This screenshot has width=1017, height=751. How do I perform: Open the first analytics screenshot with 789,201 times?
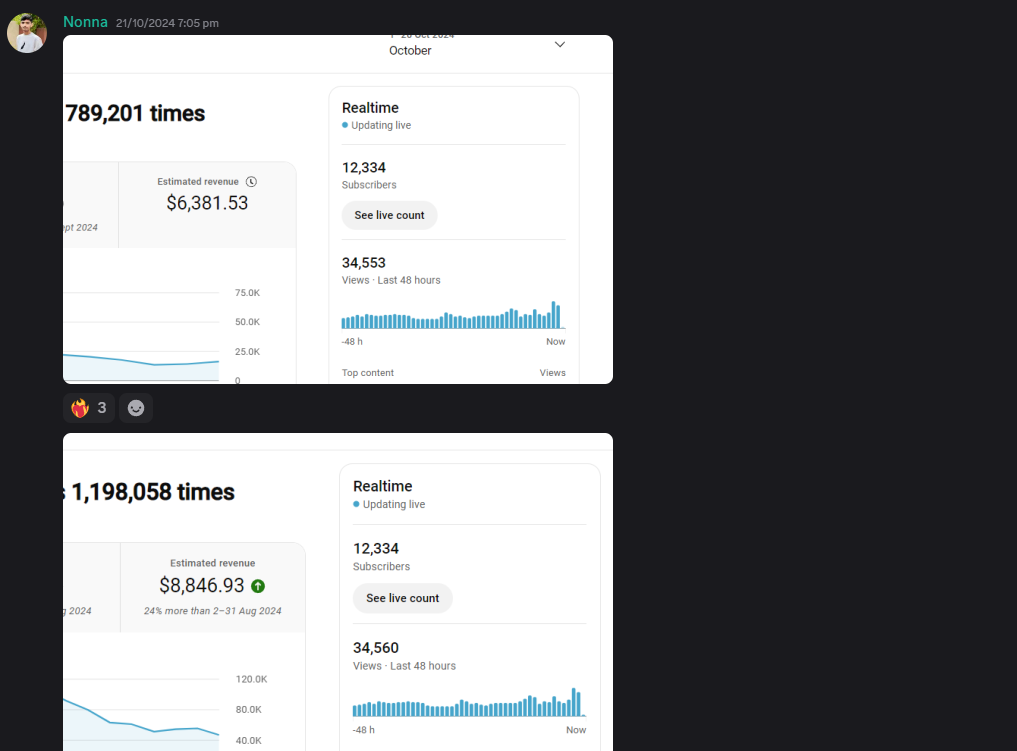[x=338, y=209]
